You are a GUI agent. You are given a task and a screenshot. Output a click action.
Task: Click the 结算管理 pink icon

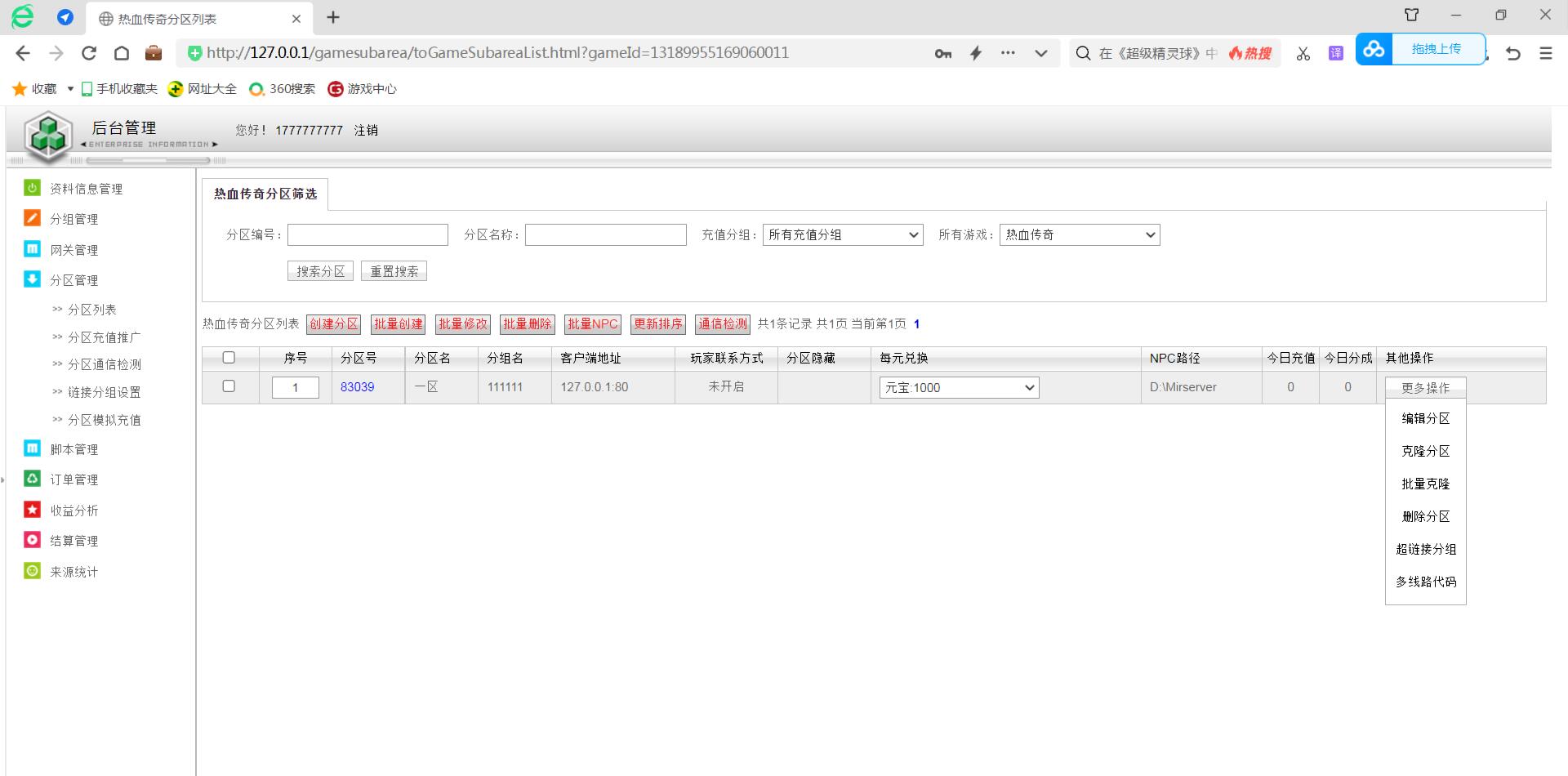[32, 540]
